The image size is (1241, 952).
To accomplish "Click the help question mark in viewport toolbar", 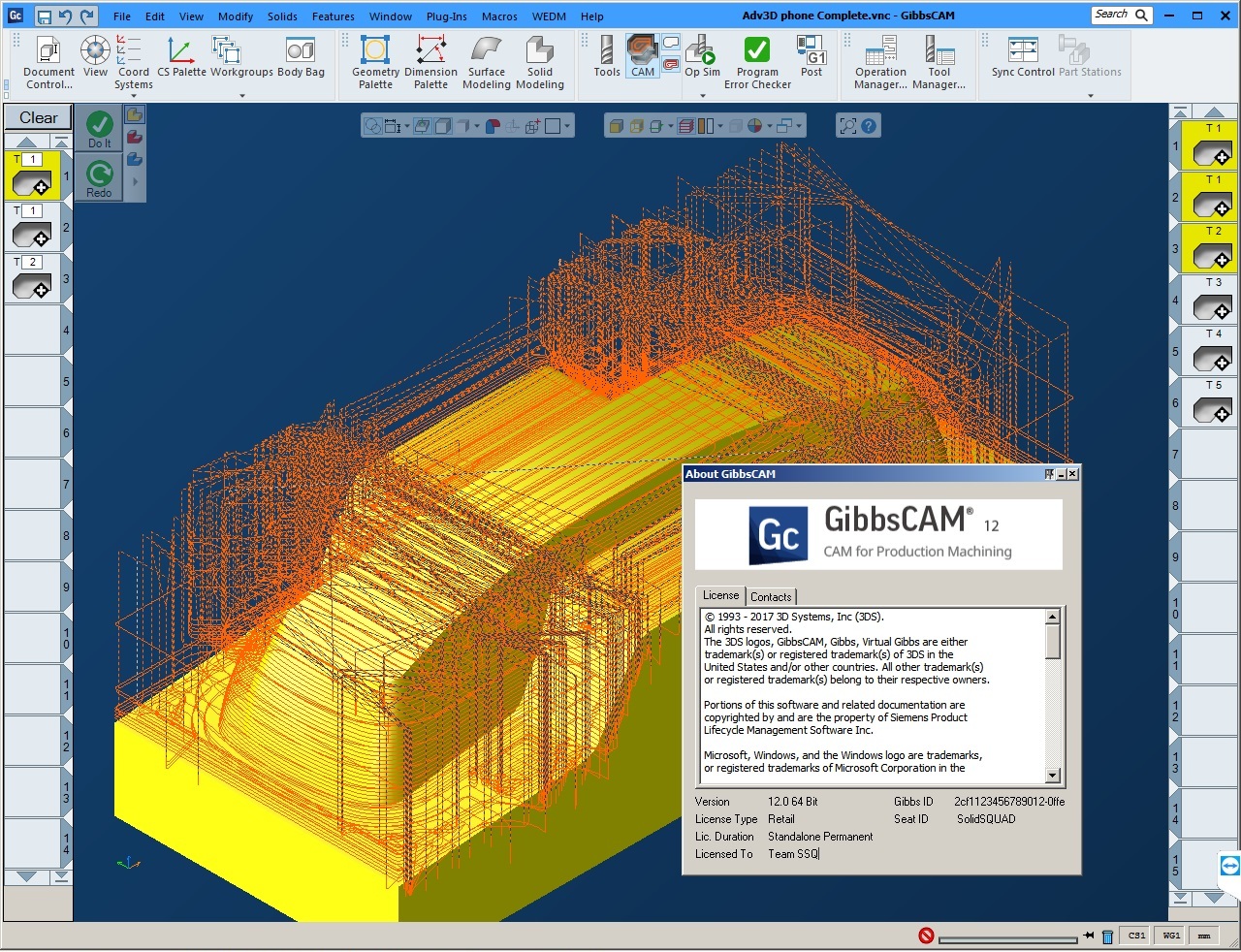I will click(x=869, y=126).
